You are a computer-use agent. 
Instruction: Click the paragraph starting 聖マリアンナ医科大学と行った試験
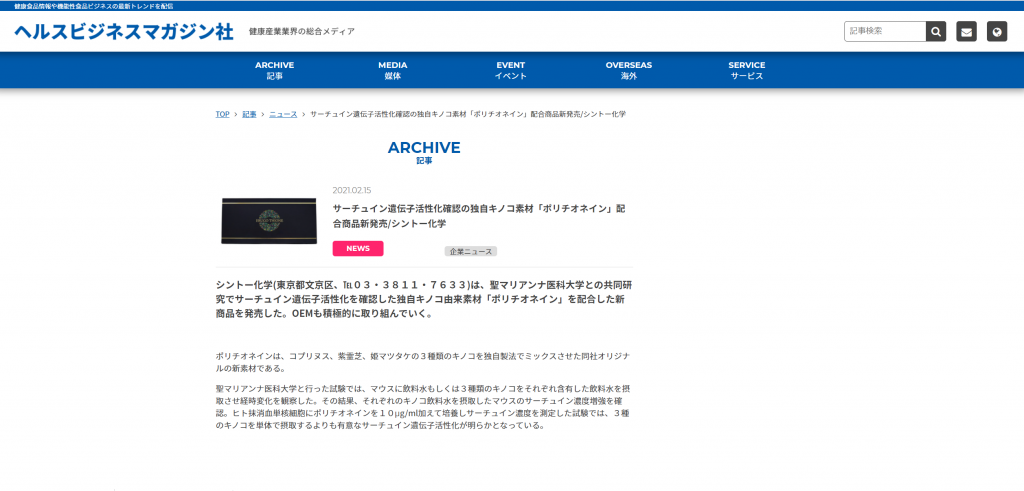(x=423, y=407)
